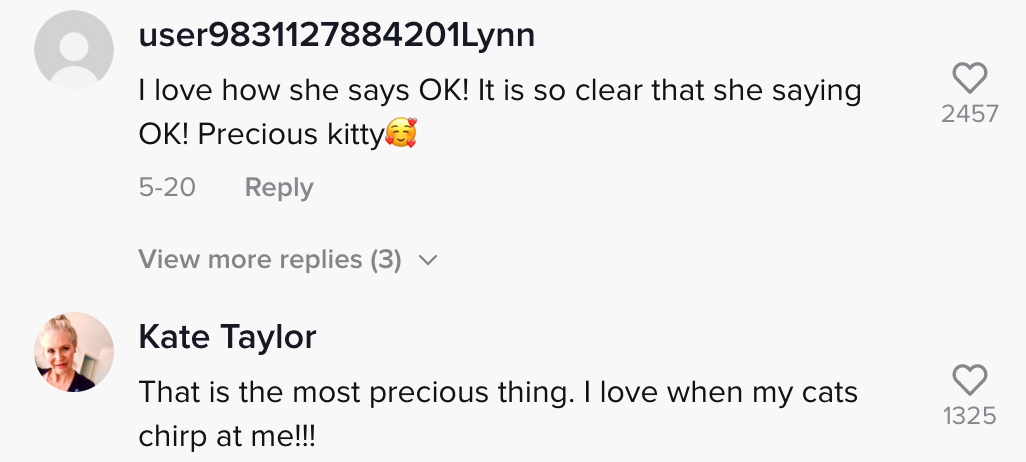Image resolution: width=1026 pixels, height=462 pixels.
Task: Open the user9831127884201Lynn username link
Action: (x=336, y=36)
